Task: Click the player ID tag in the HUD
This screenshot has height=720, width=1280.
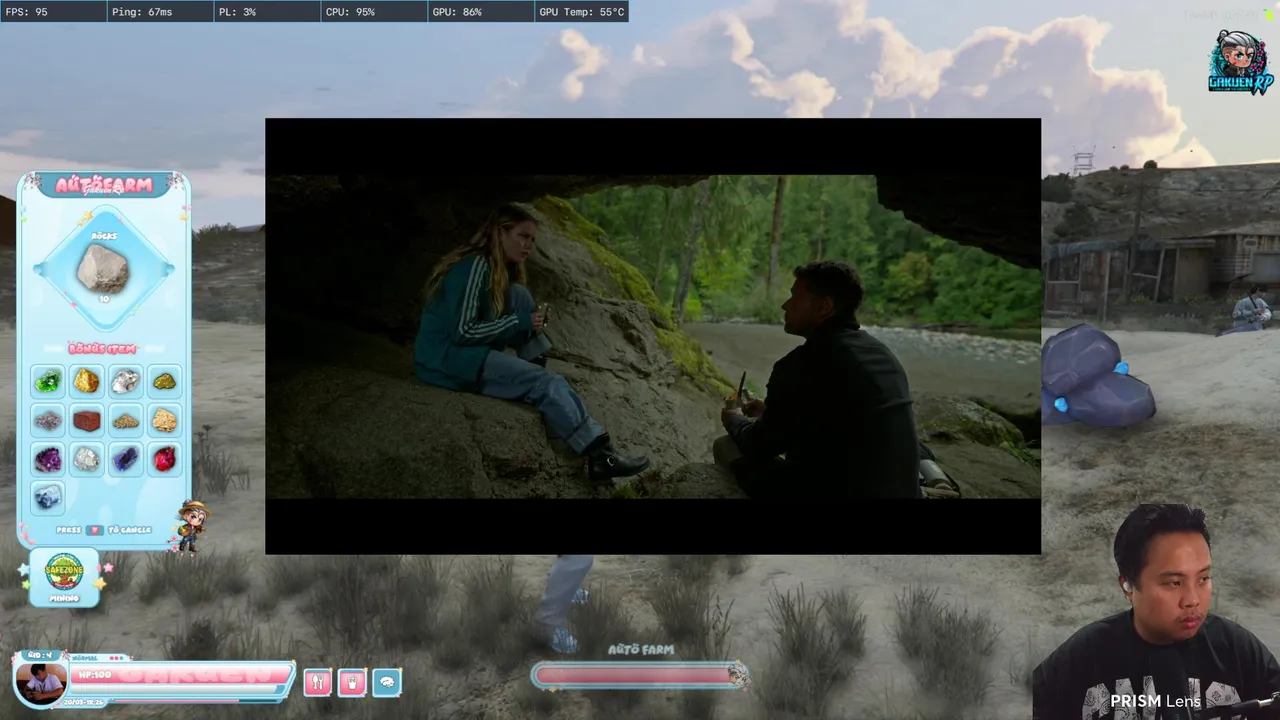Action: tap(38, 655)
